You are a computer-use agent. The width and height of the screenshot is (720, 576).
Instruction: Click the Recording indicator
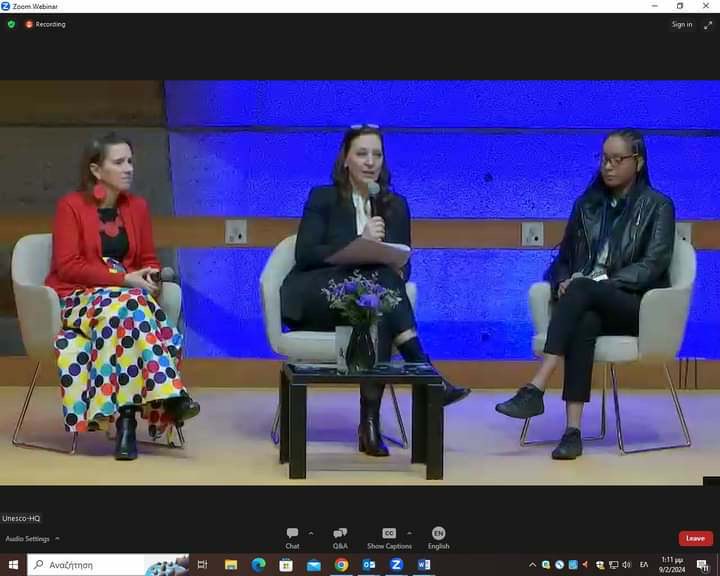click(x=45, y=24)
